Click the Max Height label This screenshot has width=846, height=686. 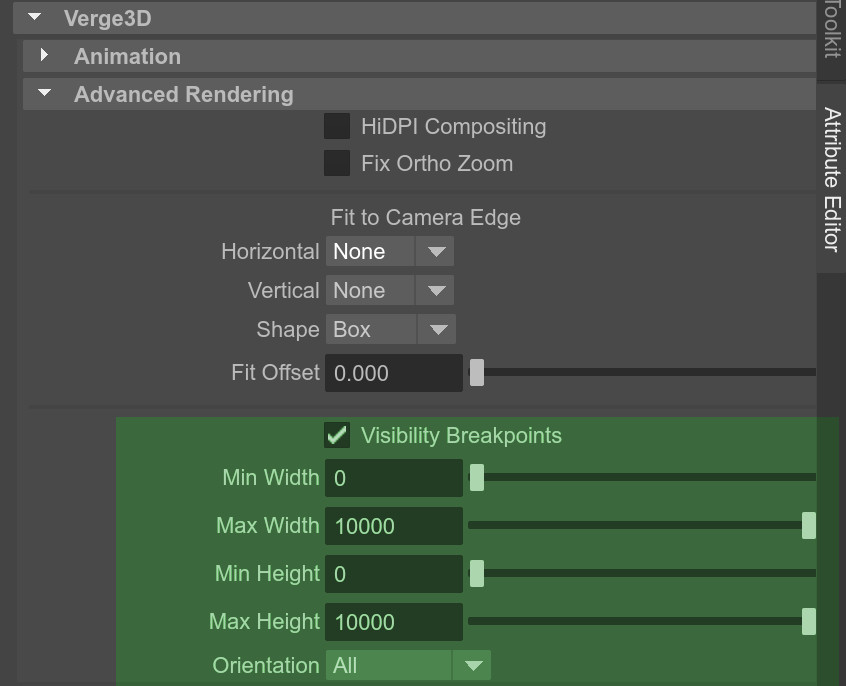[264, 622]
